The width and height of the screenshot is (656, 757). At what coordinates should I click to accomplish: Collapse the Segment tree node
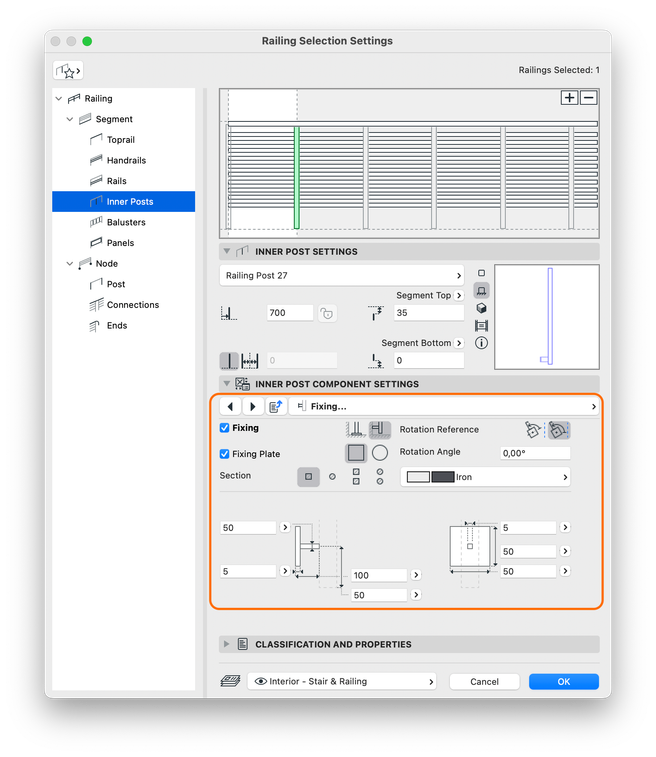coord(70,120)
